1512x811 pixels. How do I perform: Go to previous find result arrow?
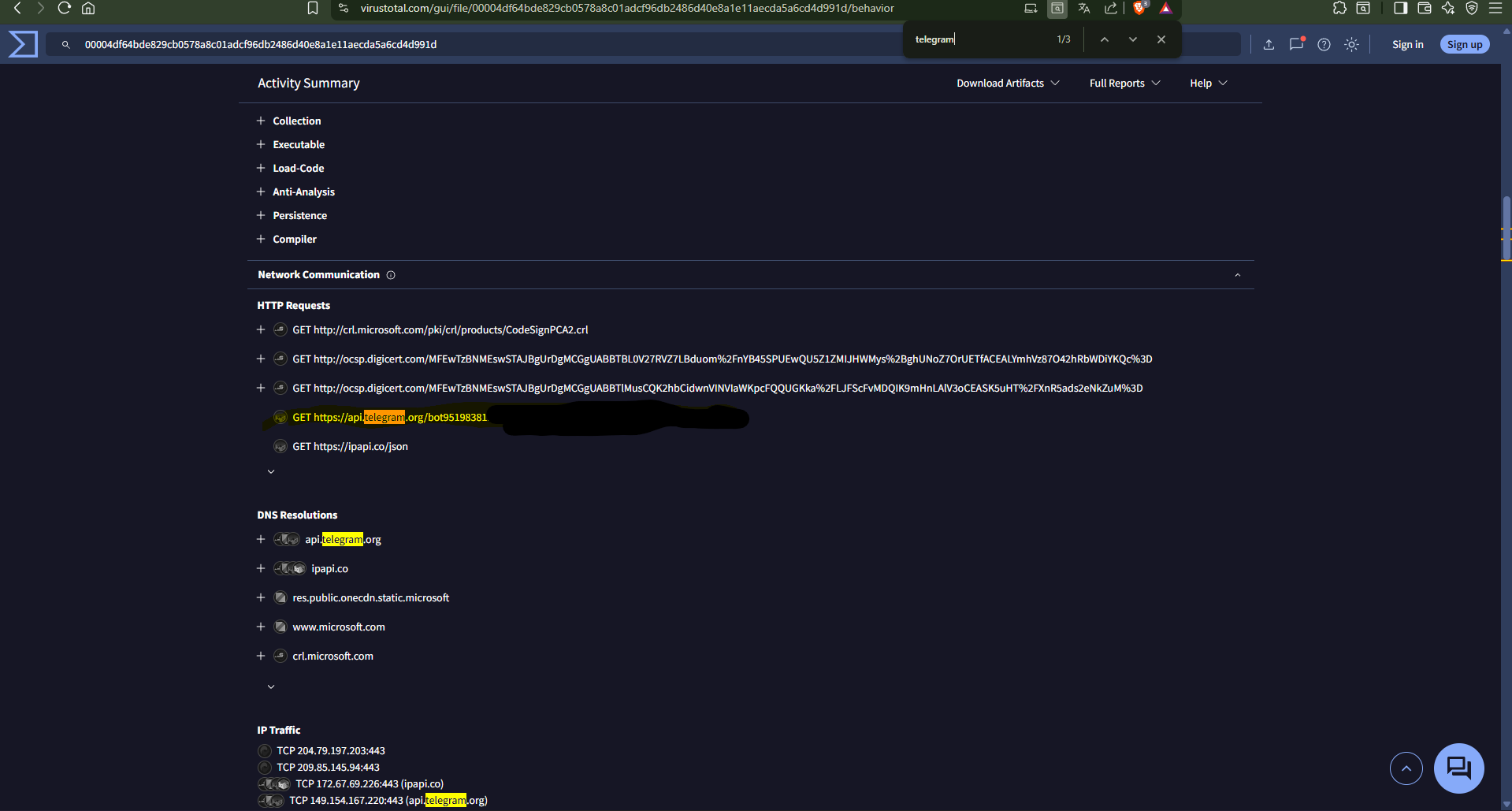tap(1105, 39)
